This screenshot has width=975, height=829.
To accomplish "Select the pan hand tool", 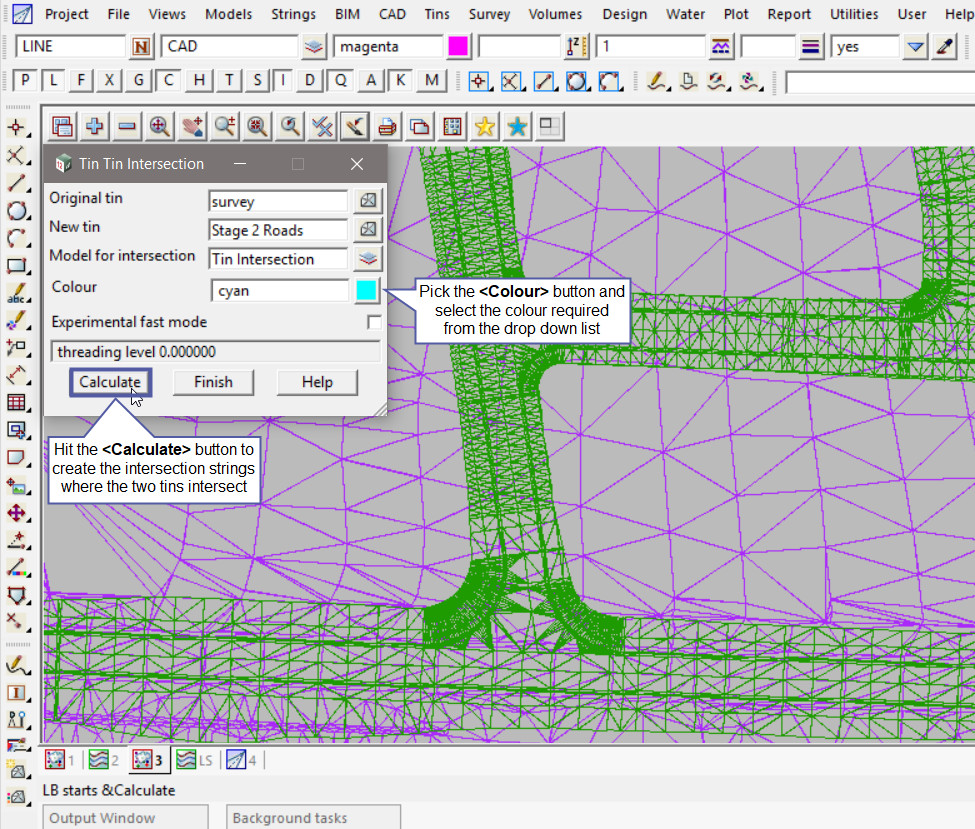I will coord(192,126).
